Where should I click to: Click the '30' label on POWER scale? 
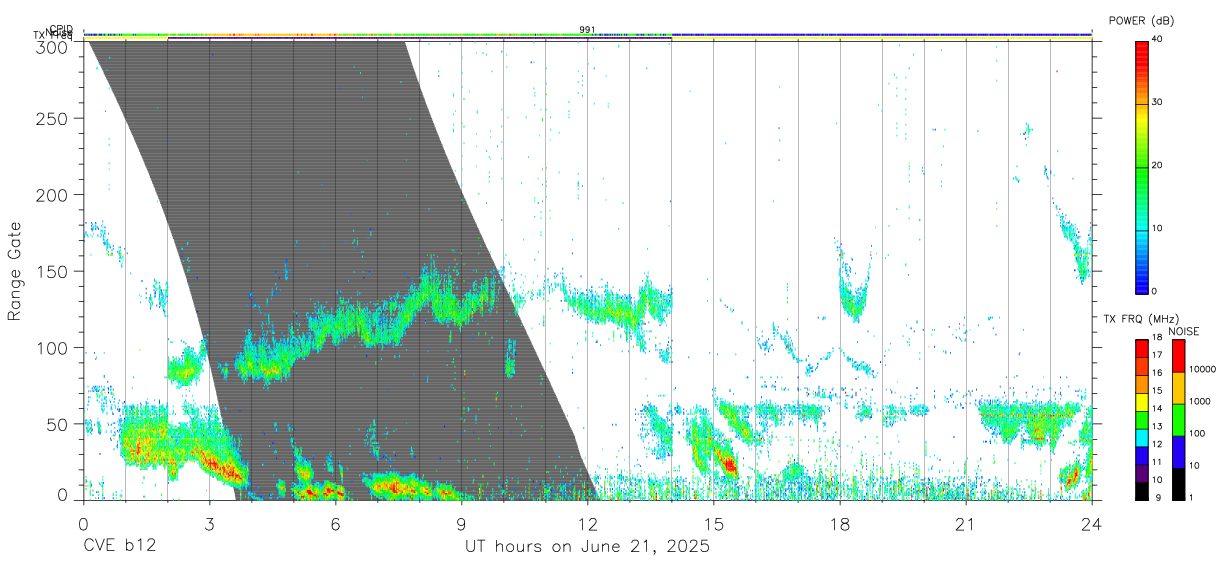[x=1158, y=102]
